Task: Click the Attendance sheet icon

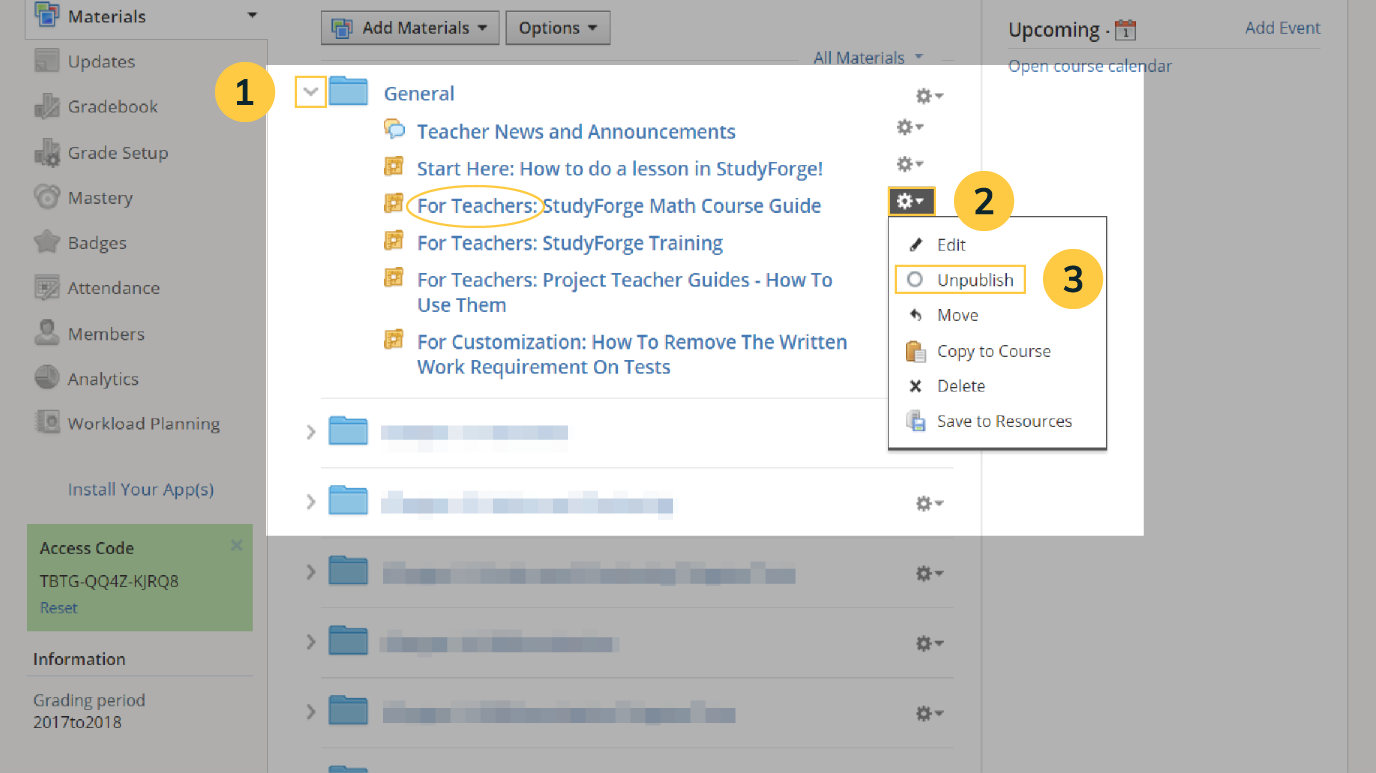Action: [x=47, y=288]
